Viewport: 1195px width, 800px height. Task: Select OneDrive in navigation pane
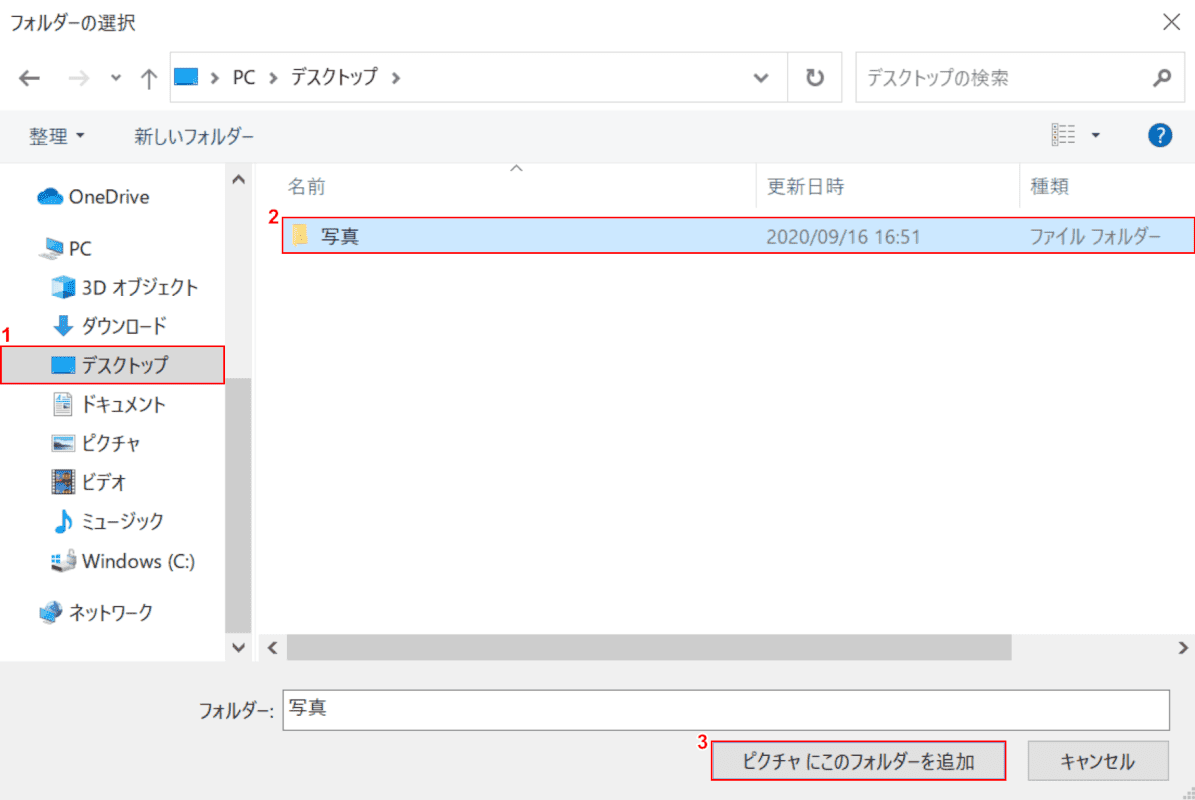coord(109,197)
